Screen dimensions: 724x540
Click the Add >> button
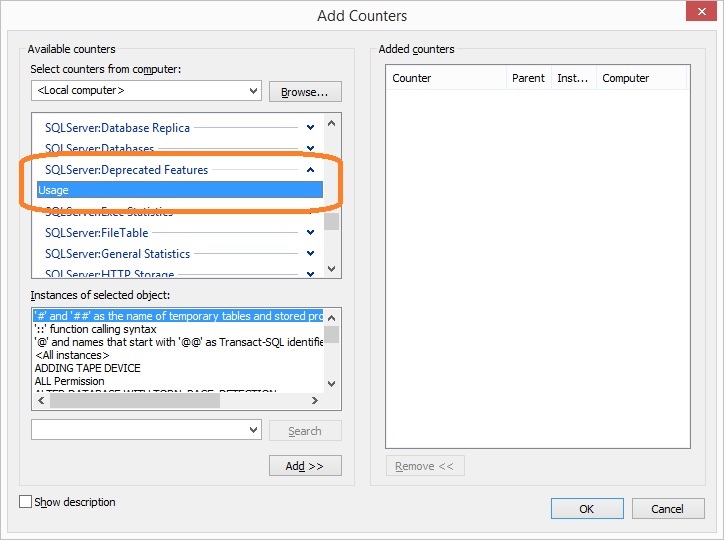(305, 466)
